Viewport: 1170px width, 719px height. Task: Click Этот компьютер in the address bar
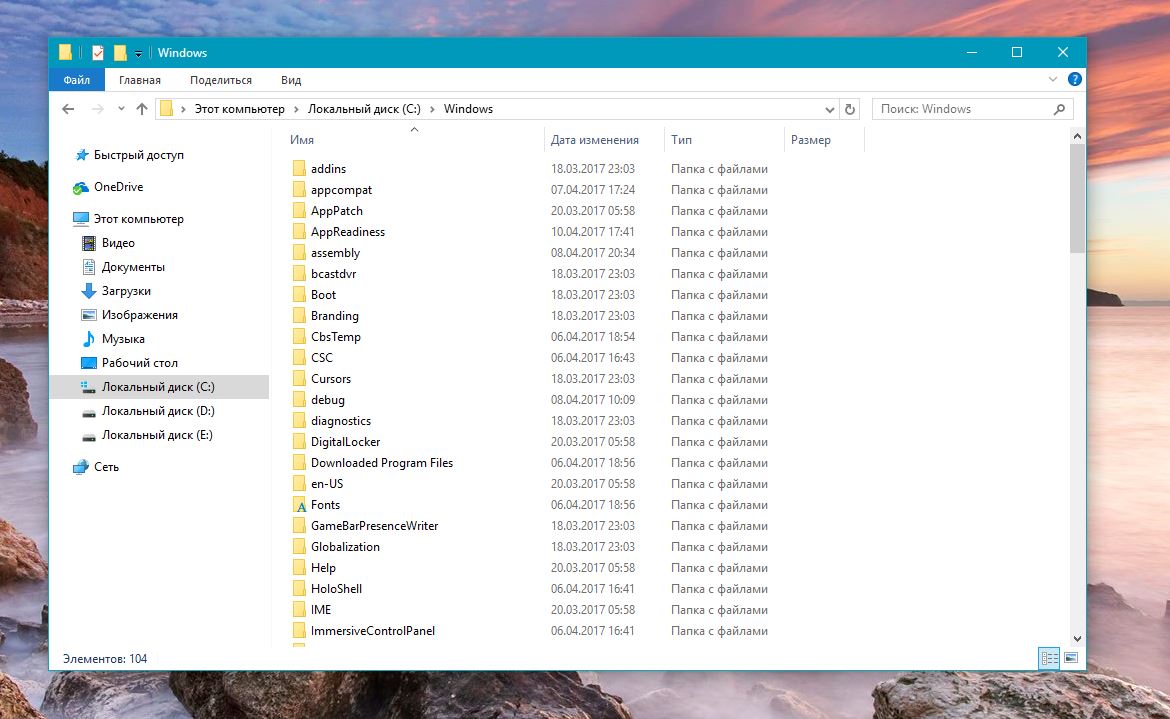coord(240,109)
